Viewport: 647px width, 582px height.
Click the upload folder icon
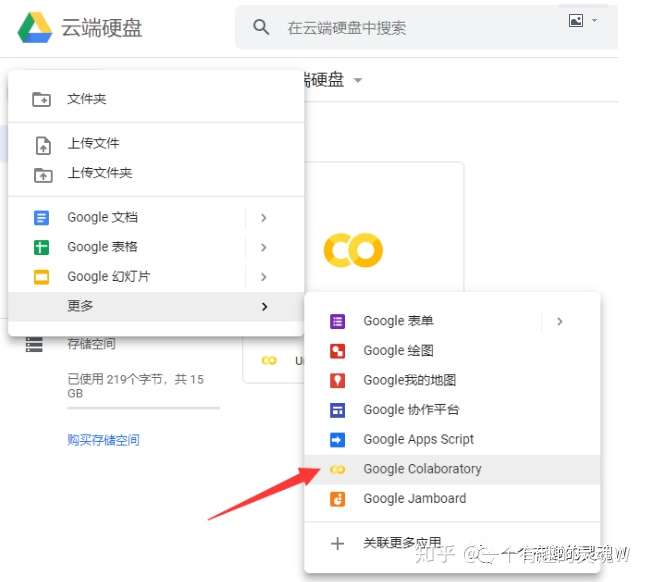(43, 175)
